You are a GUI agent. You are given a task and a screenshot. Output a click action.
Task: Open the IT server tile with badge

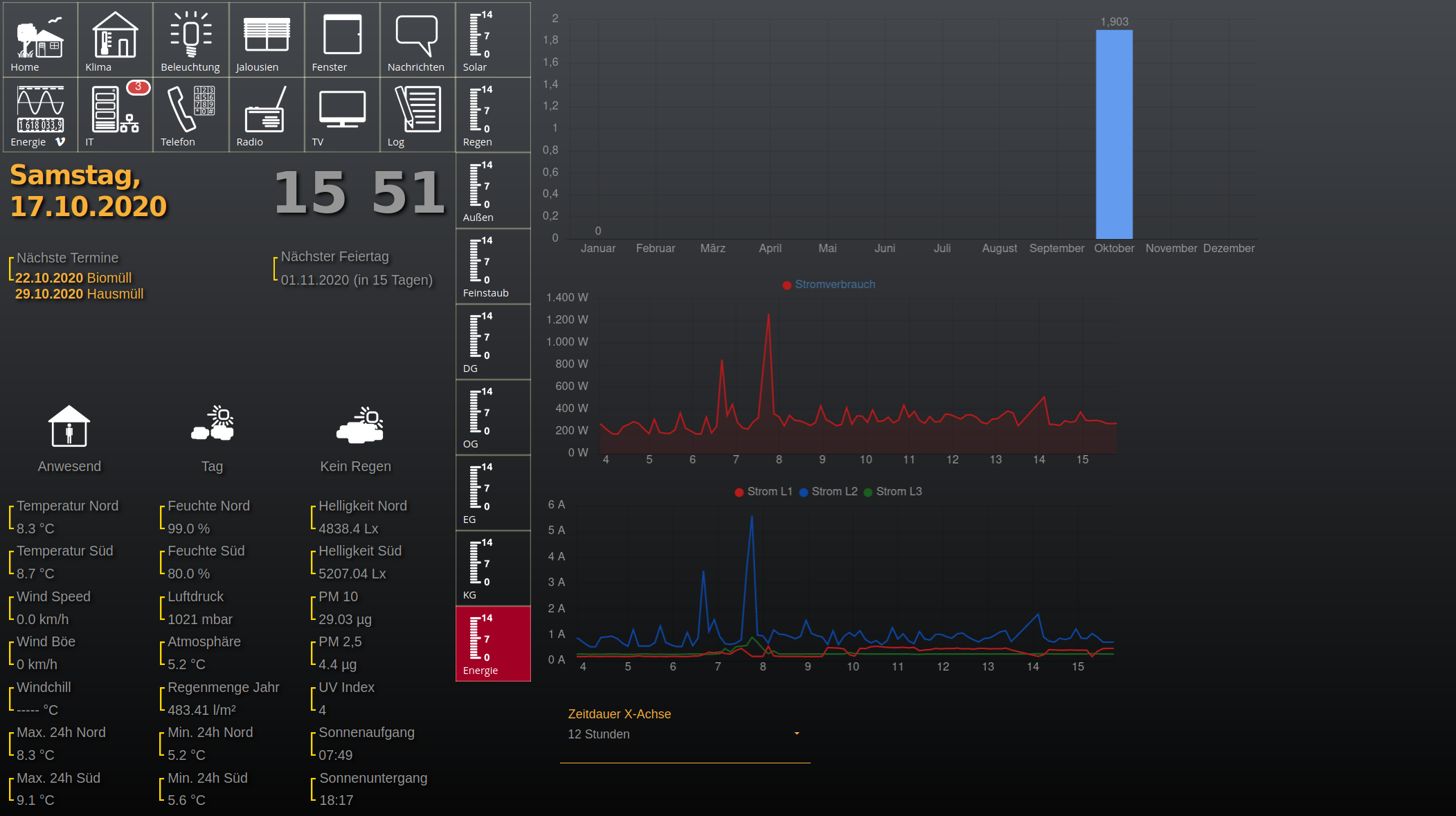click(115, 114)
